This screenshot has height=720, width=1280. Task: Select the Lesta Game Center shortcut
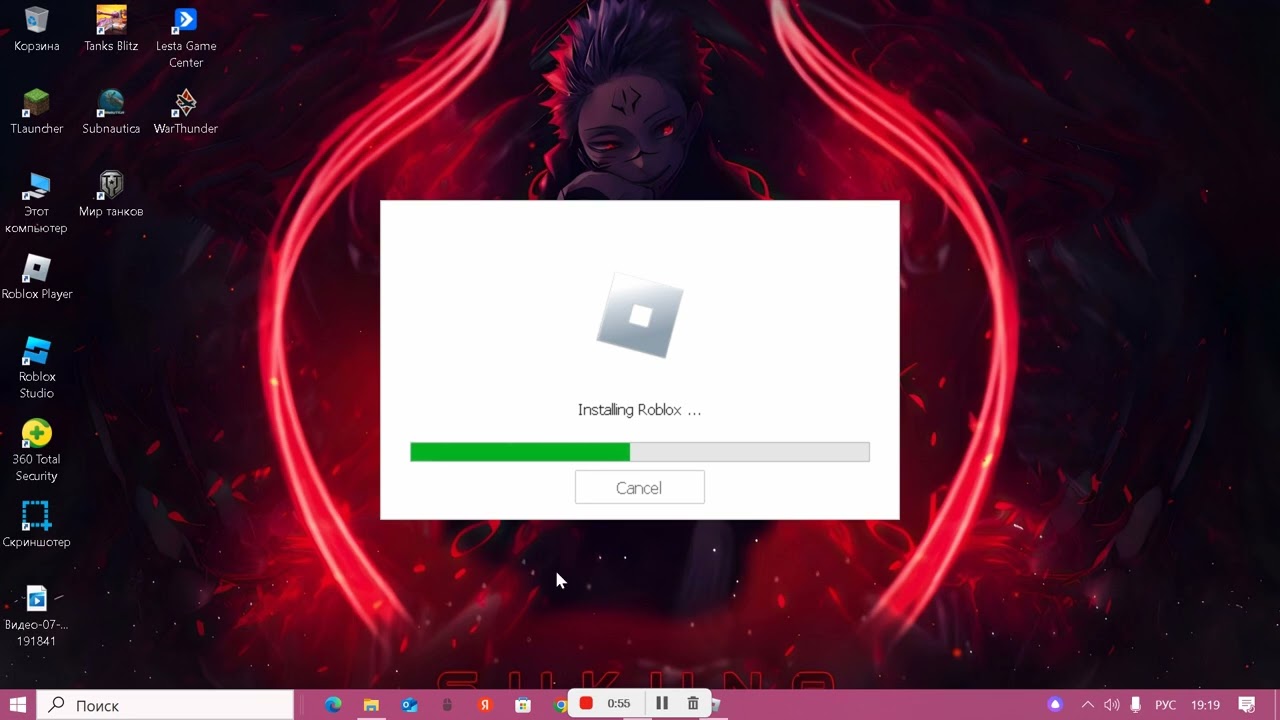click(x=186, y=37)
